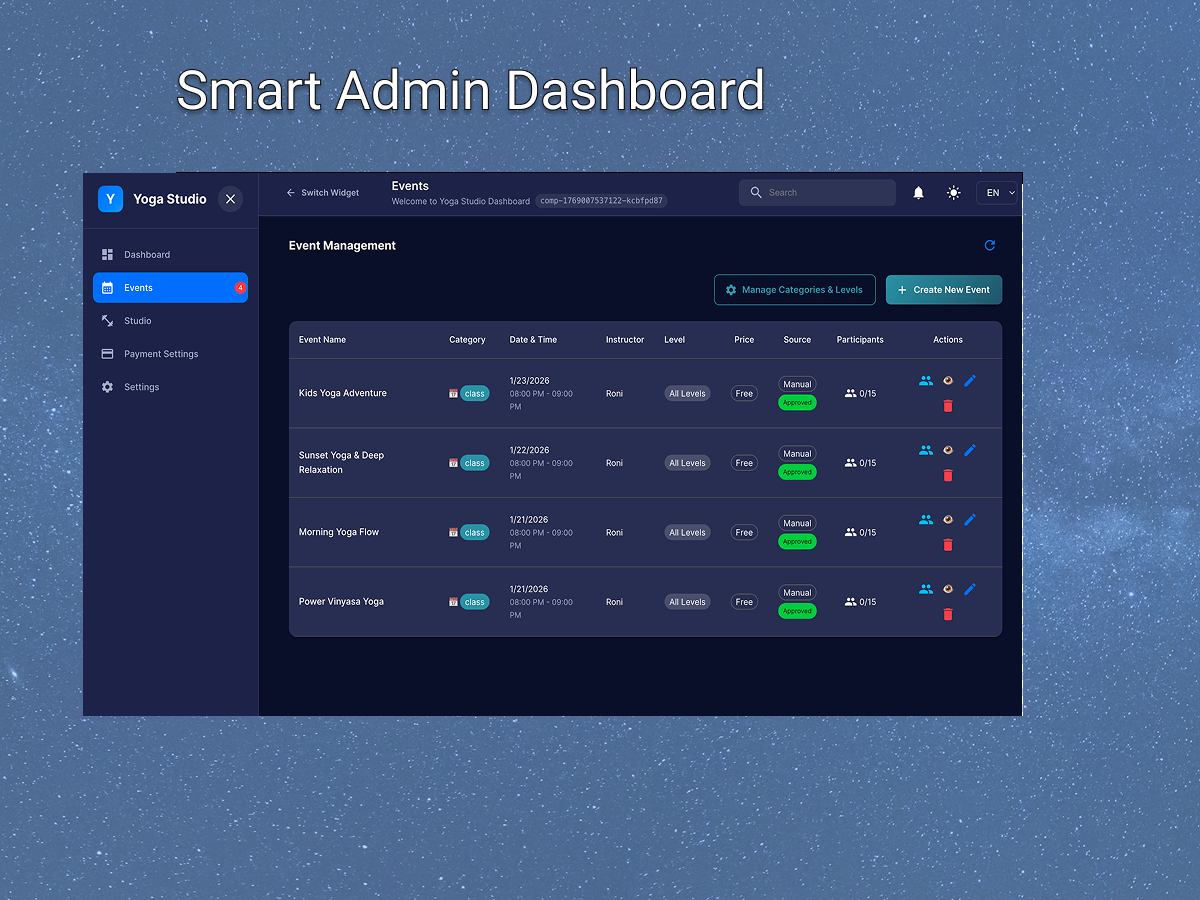Click 1/23/2026 date in Kids Yoga row
The width and height of the screenshot is (1200, 900).
[x=529, y=381]
